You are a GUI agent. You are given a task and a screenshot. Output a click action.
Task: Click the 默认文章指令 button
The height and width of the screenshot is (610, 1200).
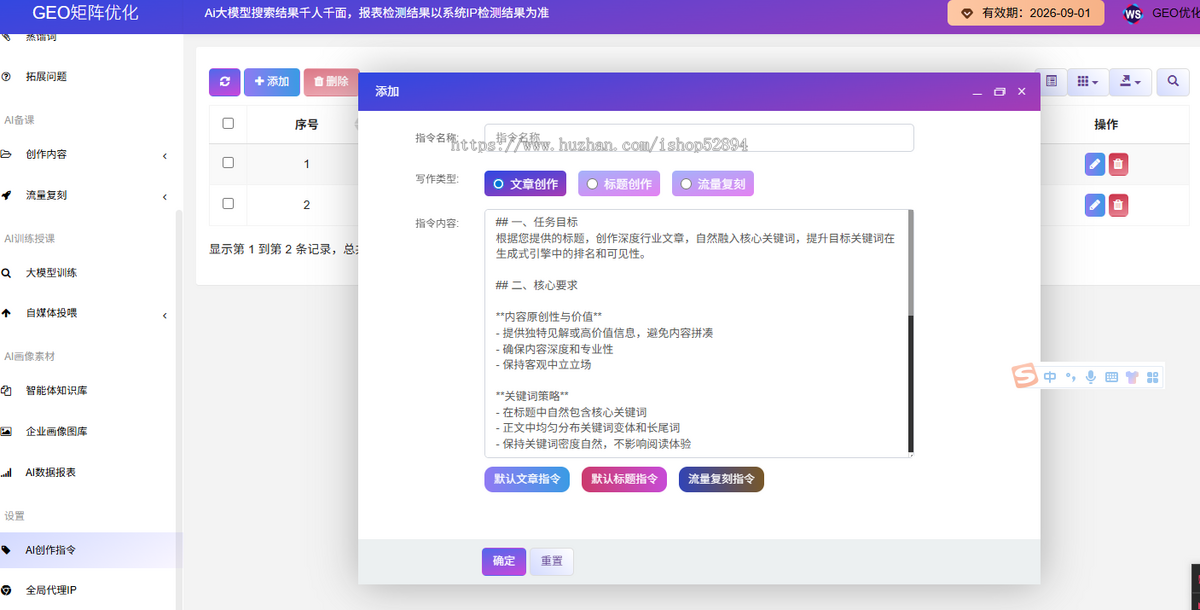pos(527,479)
